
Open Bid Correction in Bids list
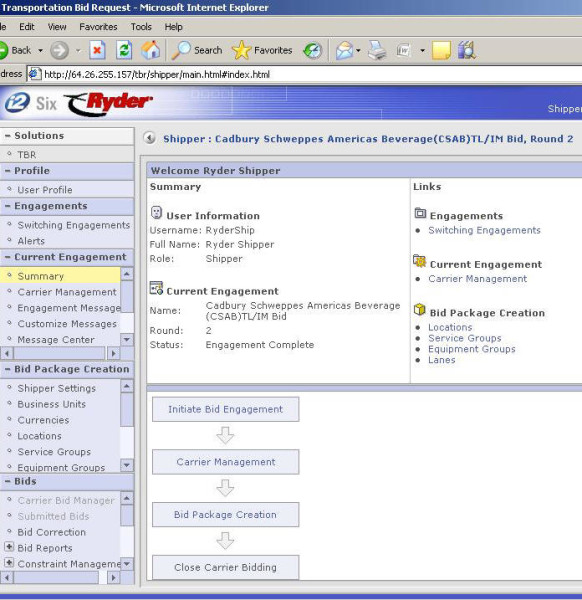(52, 532)
